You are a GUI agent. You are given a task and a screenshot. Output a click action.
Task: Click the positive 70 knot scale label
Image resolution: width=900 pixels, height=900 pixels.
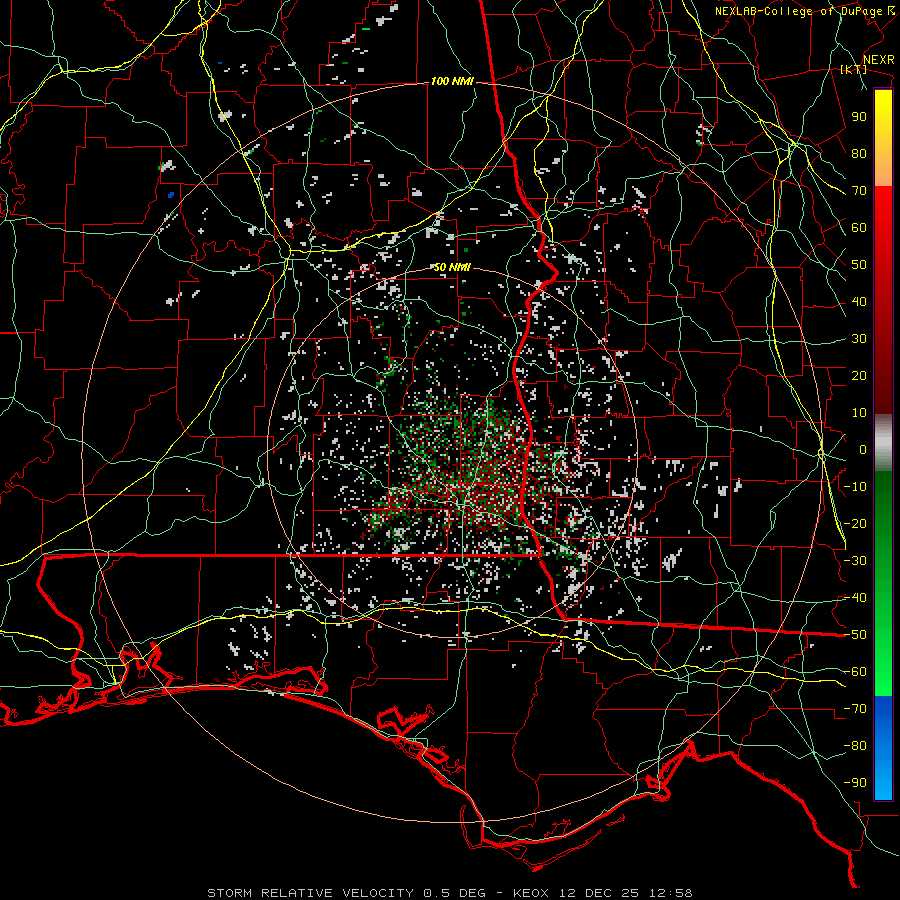[859, 191]
